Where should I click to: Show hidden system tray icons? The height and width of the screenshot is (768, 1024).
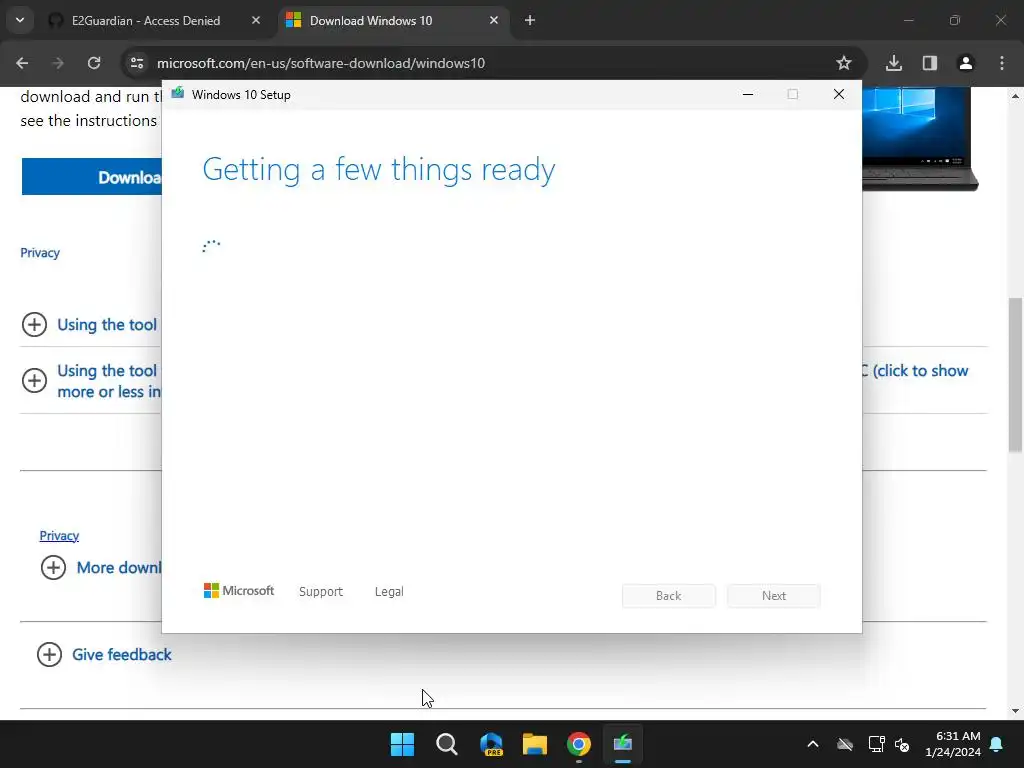click(x=813, y=744)
